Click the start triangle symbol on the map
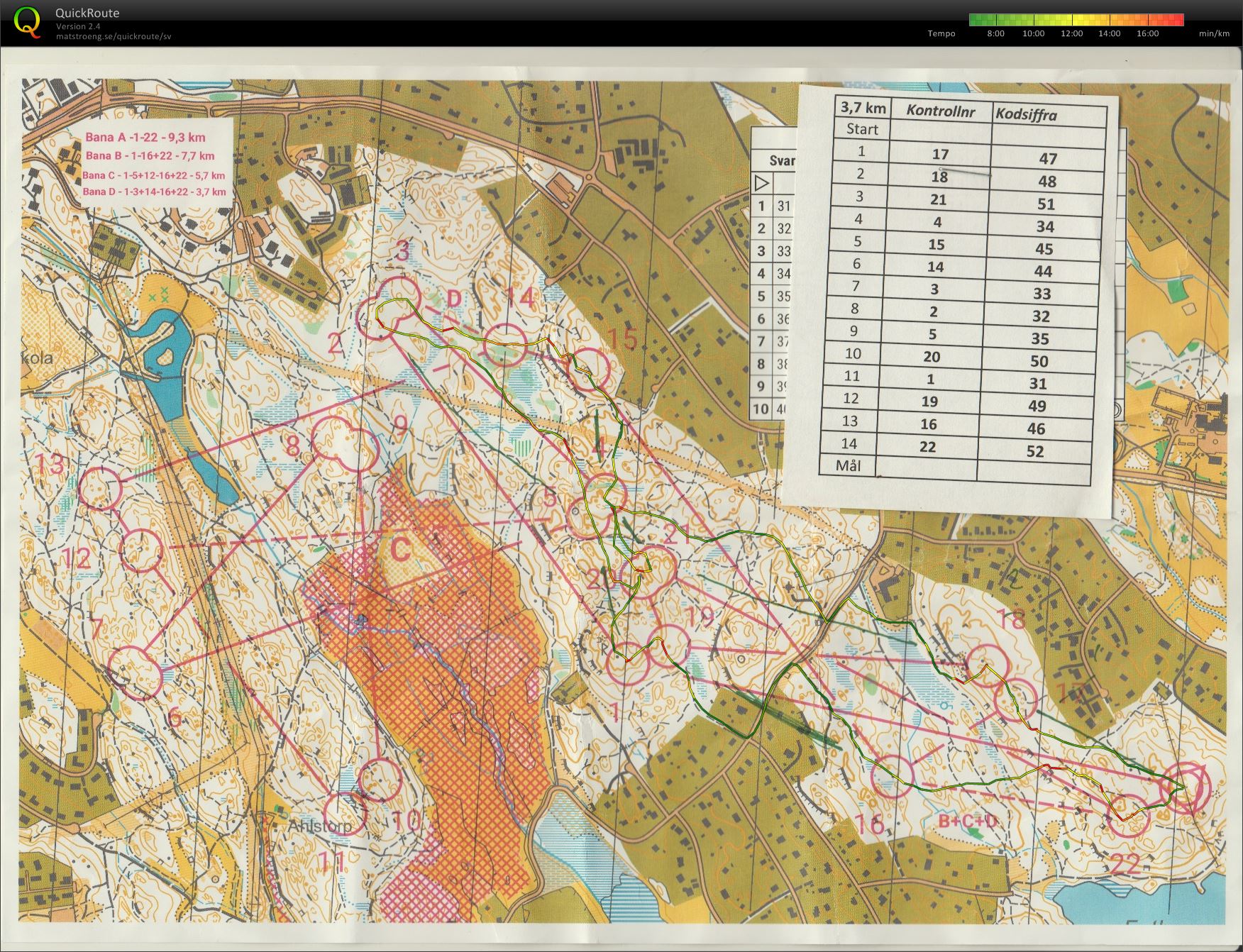 pos(1185,787)
